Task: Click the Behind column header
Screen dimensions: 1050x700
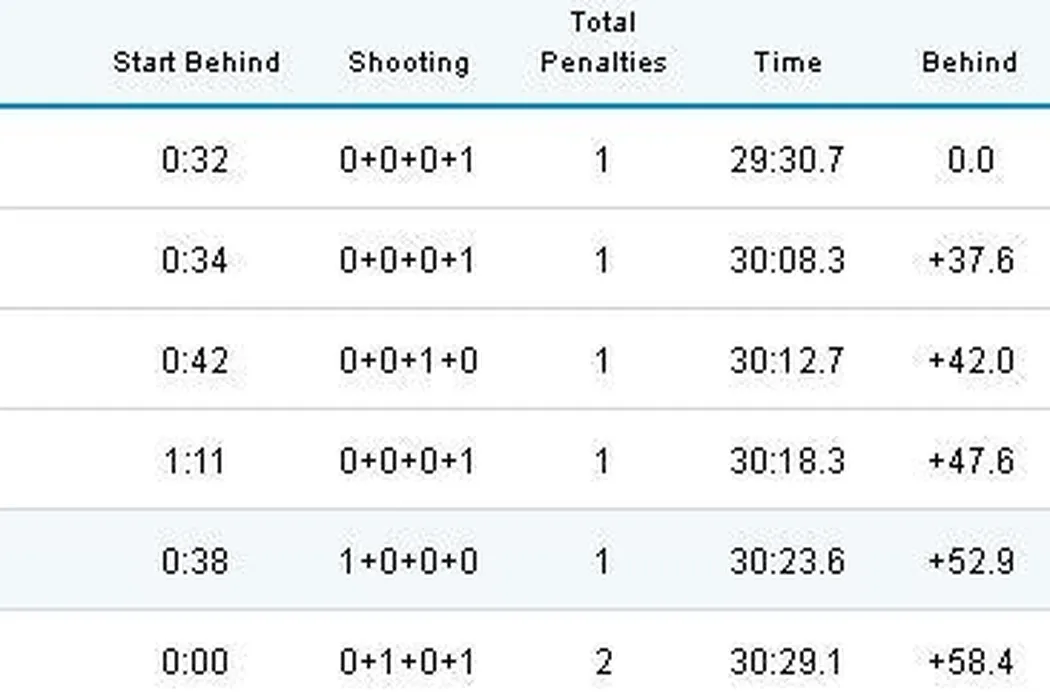Action: pyautogui.click(x=969, y=62)
